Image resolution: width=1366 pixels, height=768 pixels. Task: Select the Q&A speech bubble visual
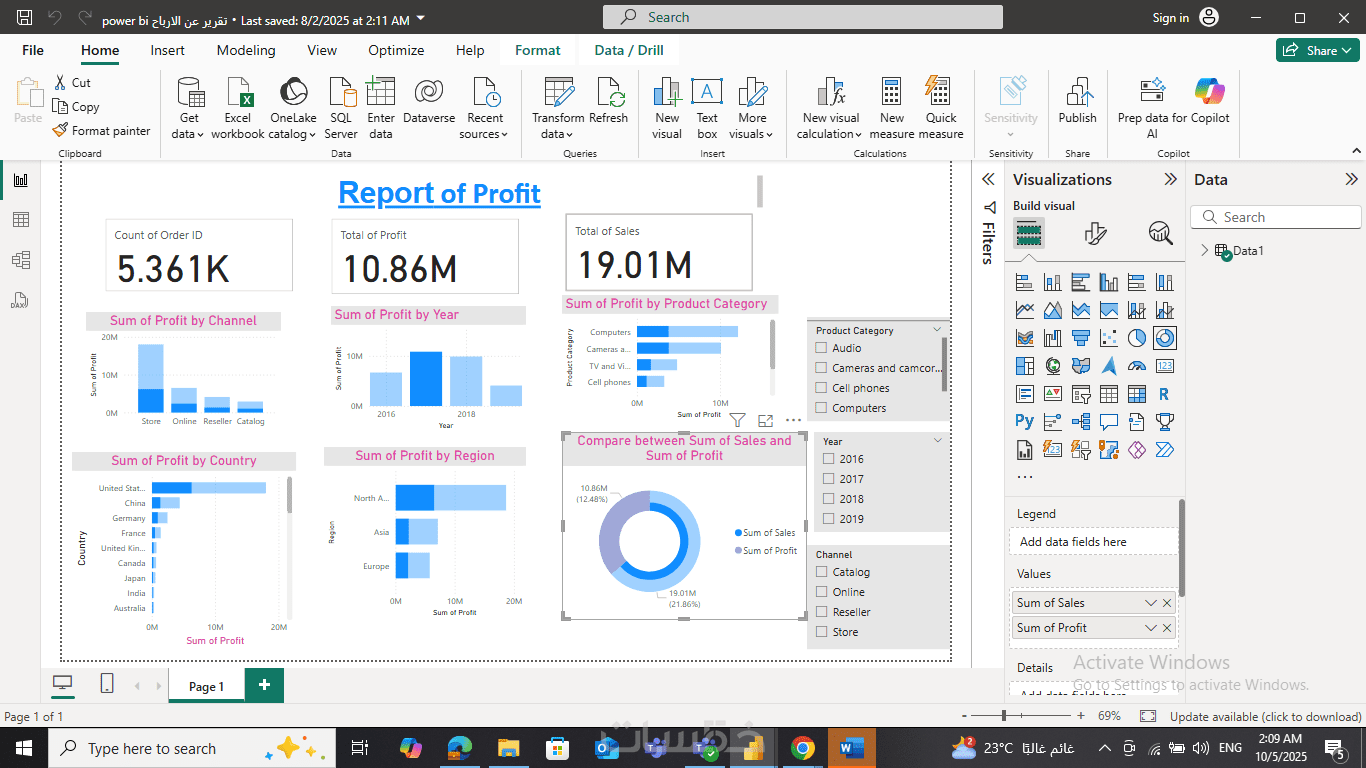tap(1108, 422)
